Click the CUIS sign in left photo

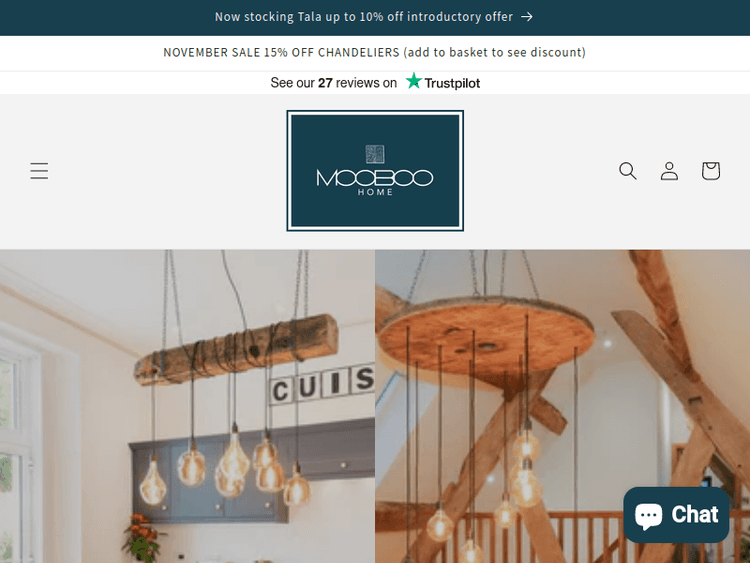pyautogui.click(x=322, y=385)
